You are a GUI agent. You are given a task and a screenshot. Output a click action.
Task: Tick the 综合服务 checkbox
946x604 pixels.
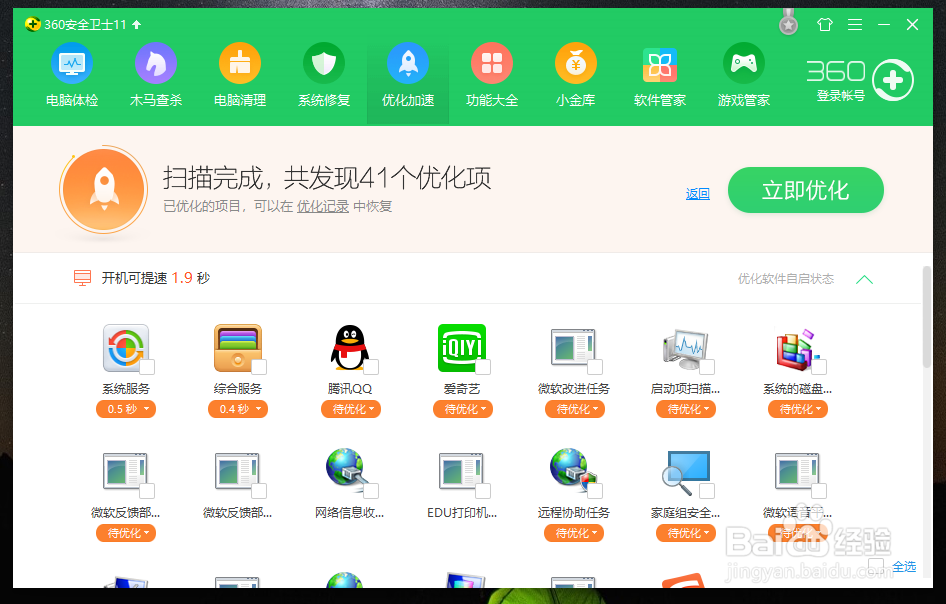pos(259,367)
